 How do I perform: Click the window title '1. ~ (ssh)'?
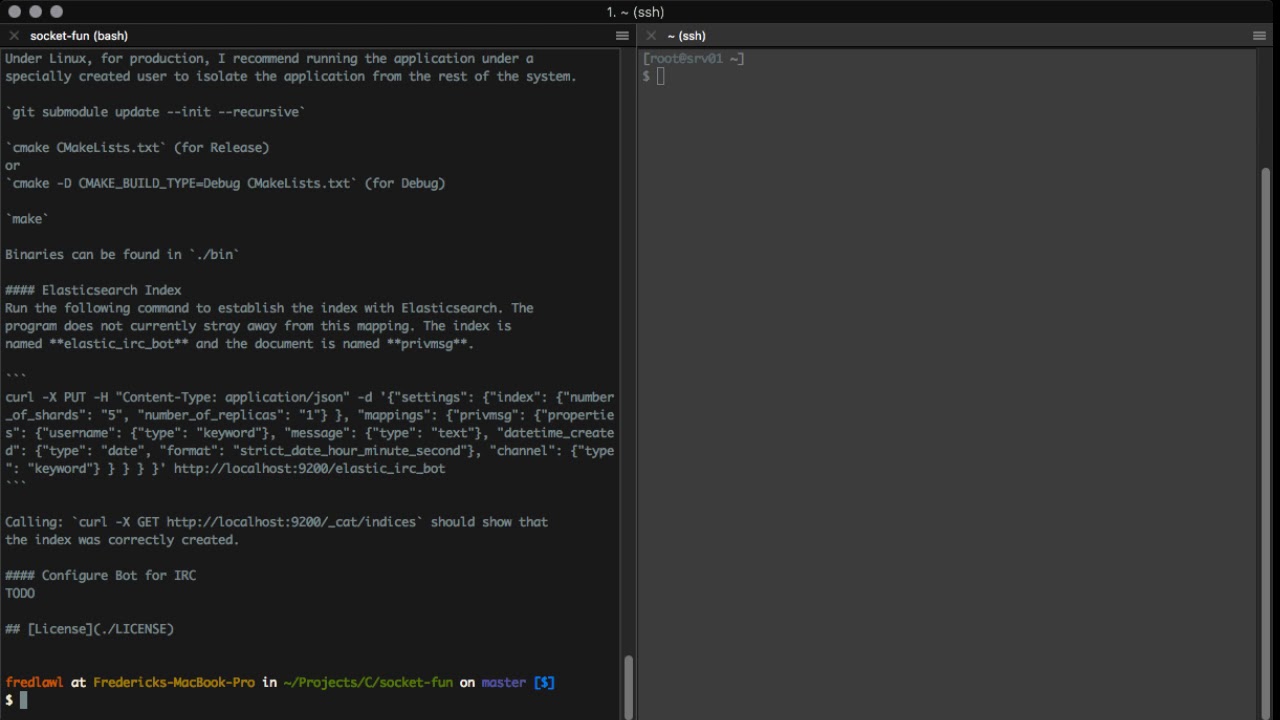635,12
